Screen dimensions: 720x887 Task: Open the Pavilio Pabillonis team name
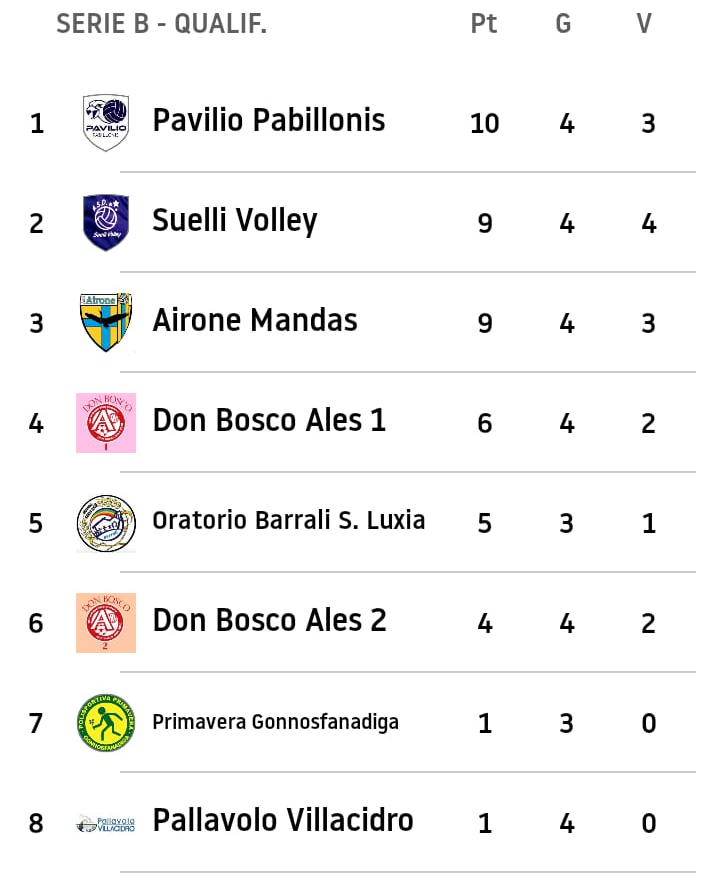[268, 120]
